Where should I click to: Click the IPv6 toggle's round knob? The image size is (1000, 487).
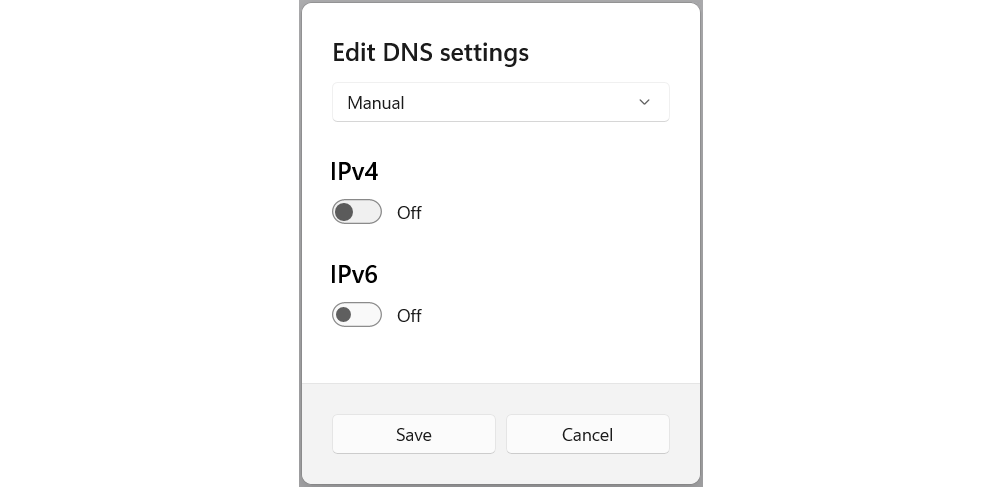pos(344,315)
